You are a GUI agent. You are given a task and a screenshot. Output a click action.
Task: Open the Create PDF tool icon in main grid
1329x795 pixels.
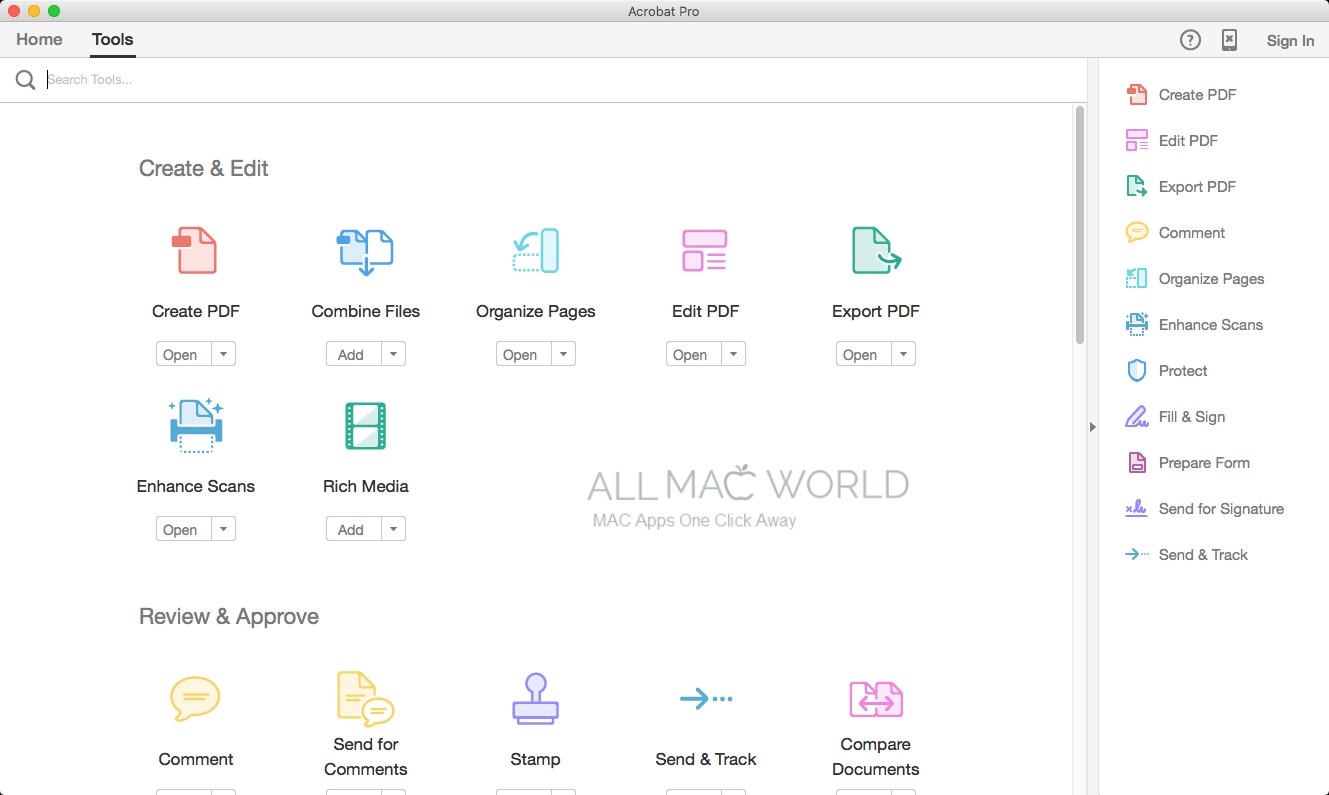(195, 250)
